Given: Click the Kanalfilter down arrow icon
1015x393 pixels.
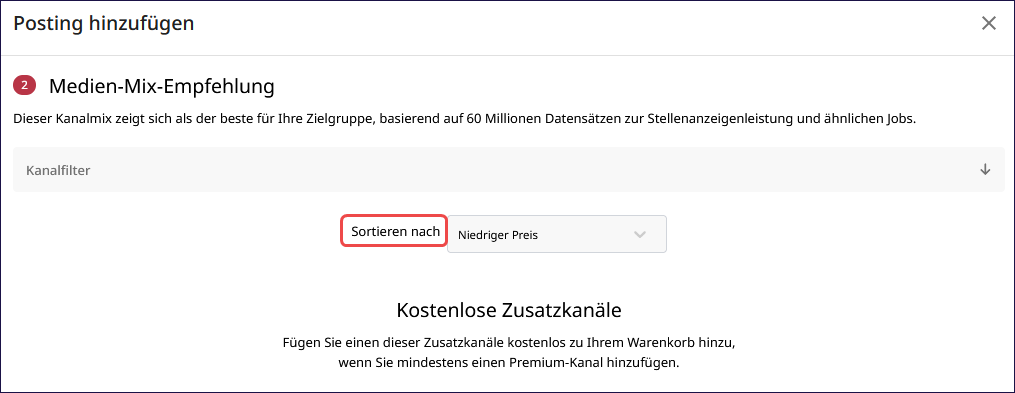Looking at the screenshot, I should coord(985,170).
